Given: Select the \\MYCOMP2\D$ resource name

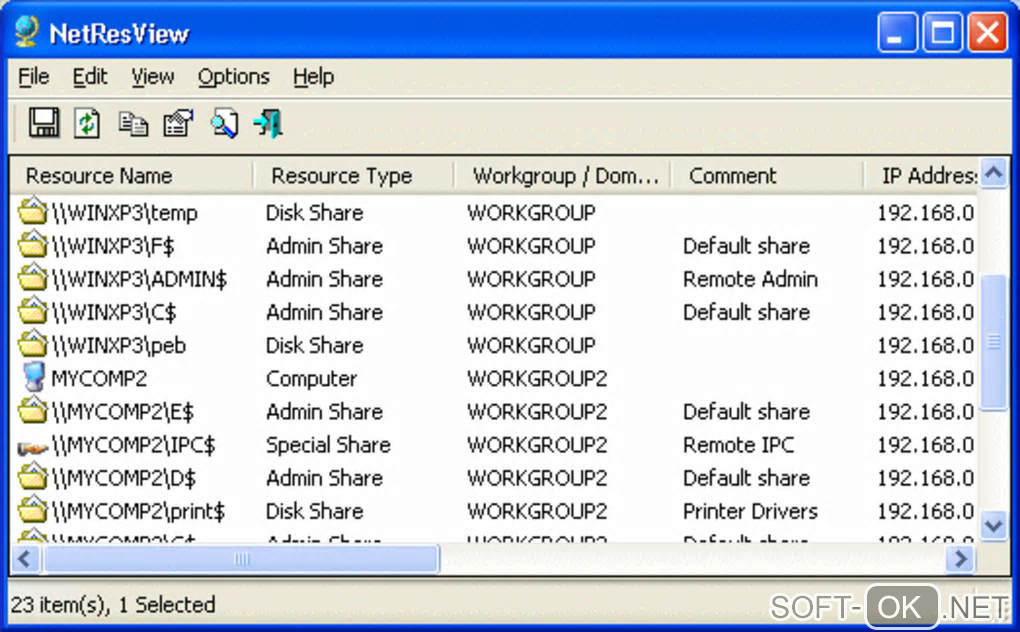Looking at the screenshot, I should [x=124, y=478].
